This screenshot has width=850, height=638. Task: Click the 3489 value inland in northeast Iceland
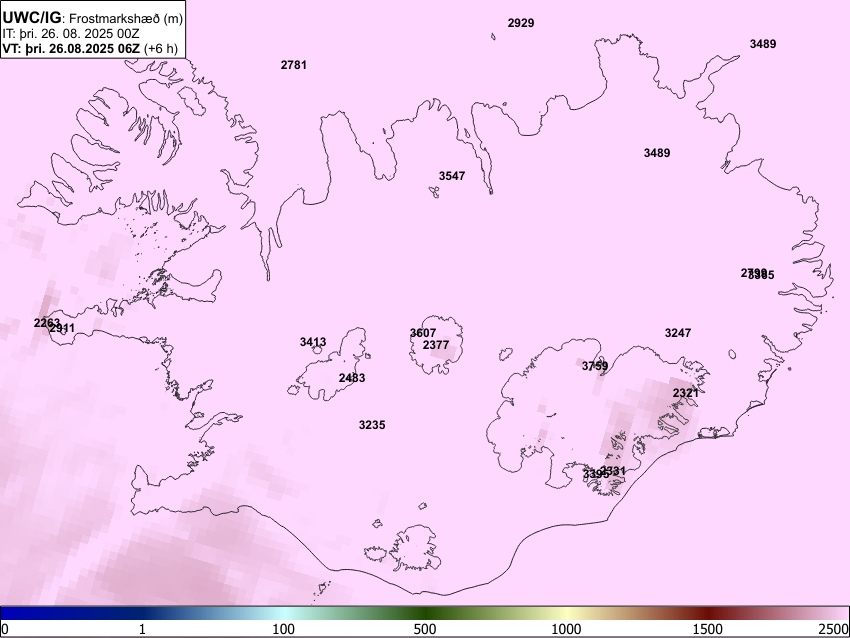[x=657, y=153]
